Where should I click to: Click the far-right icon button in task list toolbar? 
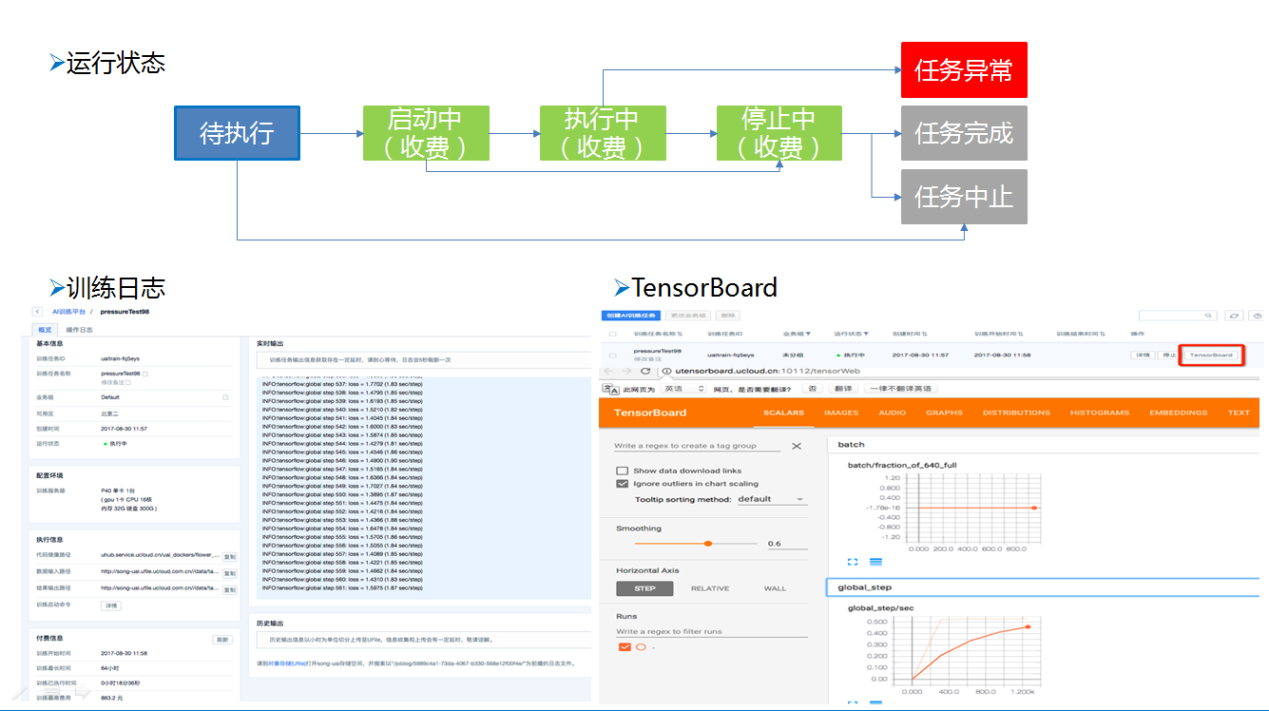click(1257, 315)
